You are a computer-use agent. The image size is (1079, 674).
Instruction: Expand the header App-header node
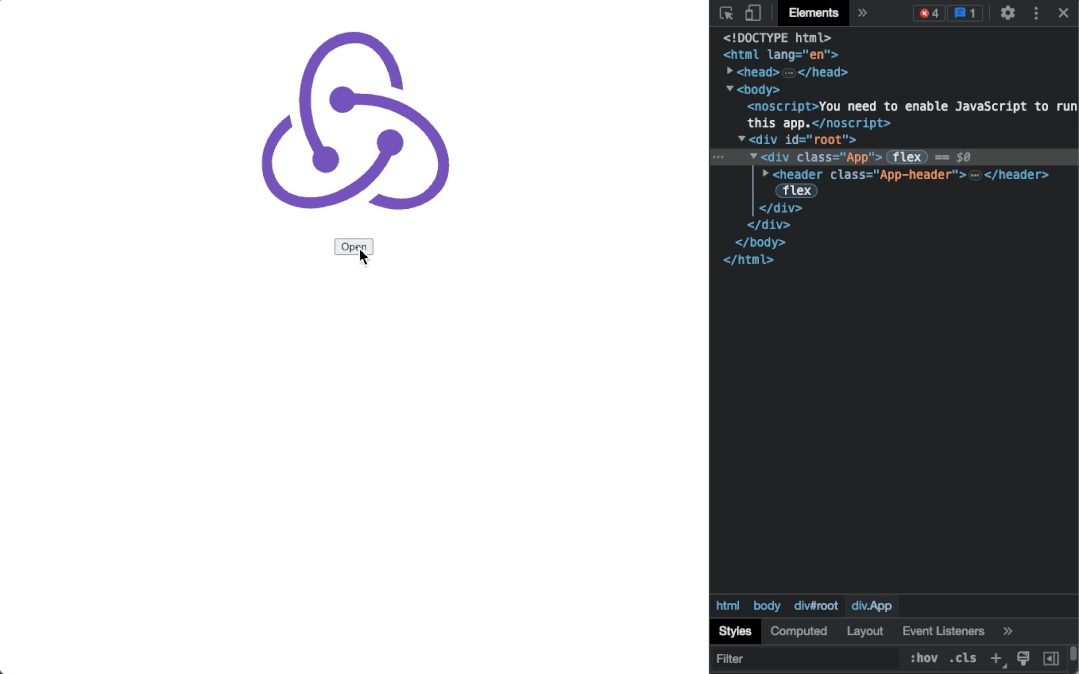coord(765,173)
